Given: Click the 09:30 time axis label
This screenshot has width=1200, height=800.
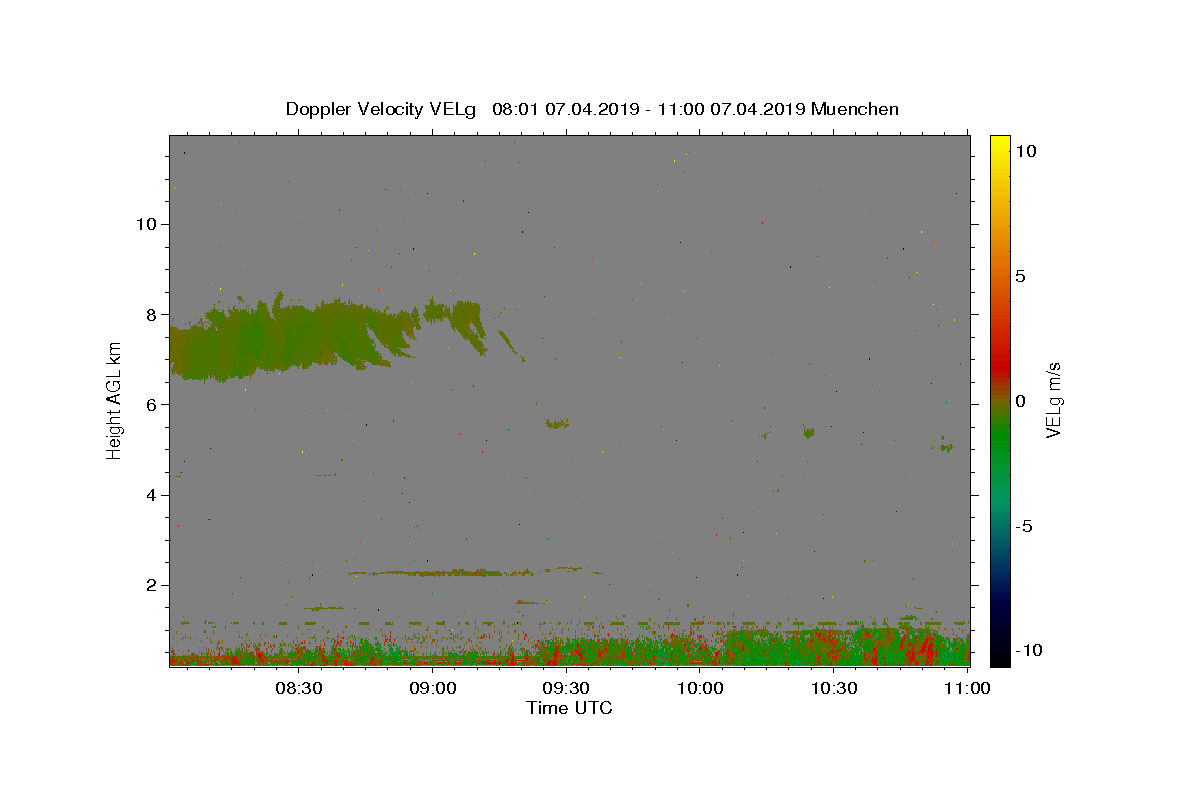Looking at the screenshot, I should click(566, 688).
